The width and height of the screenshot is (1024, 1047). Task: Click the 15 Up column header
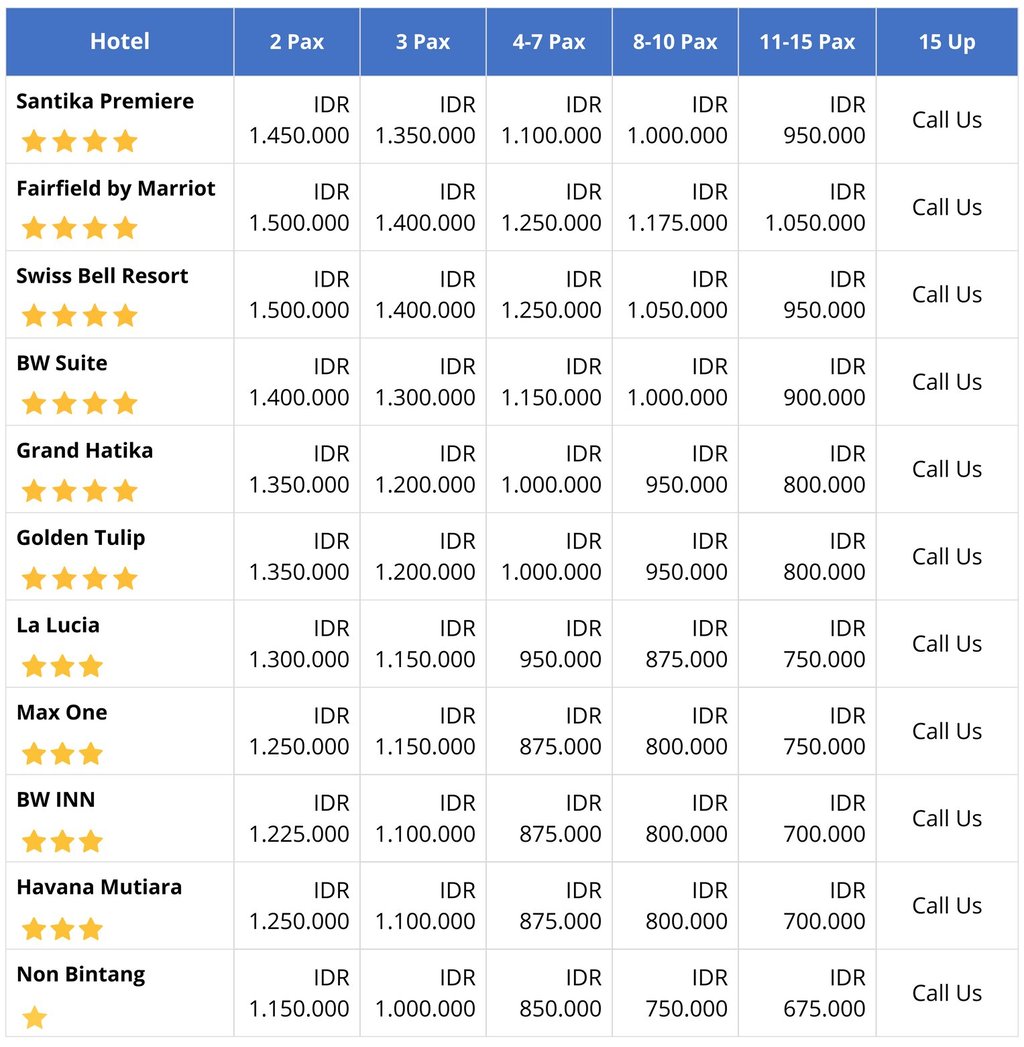point(947,41)
